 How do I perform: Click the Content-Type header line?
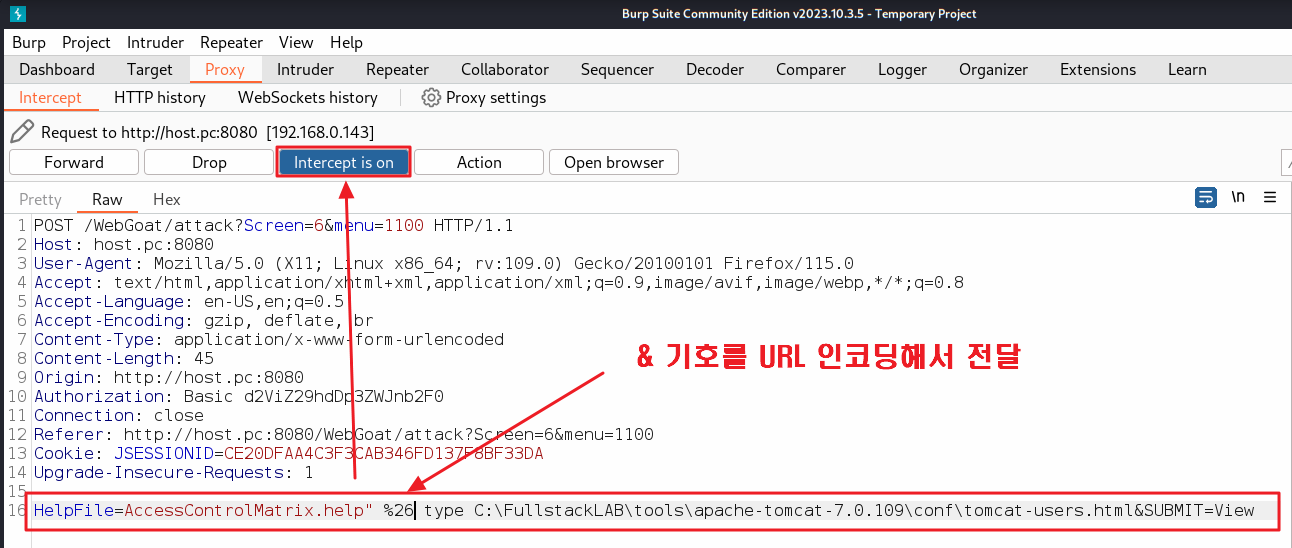click(268, 339)
